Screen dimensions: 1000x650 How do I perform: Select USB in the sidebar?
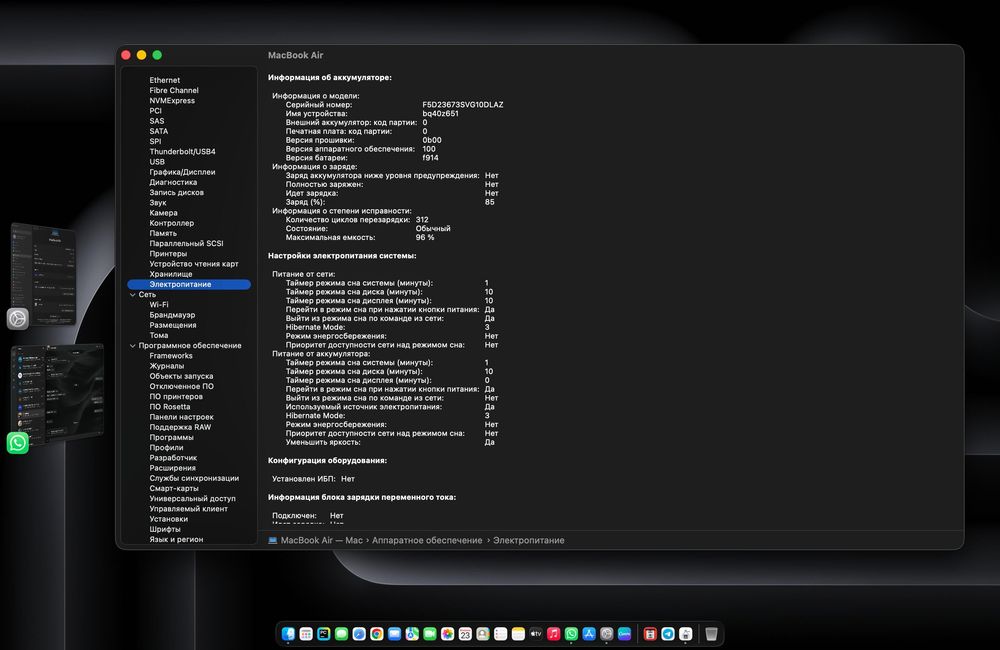(x=157, y=162)
